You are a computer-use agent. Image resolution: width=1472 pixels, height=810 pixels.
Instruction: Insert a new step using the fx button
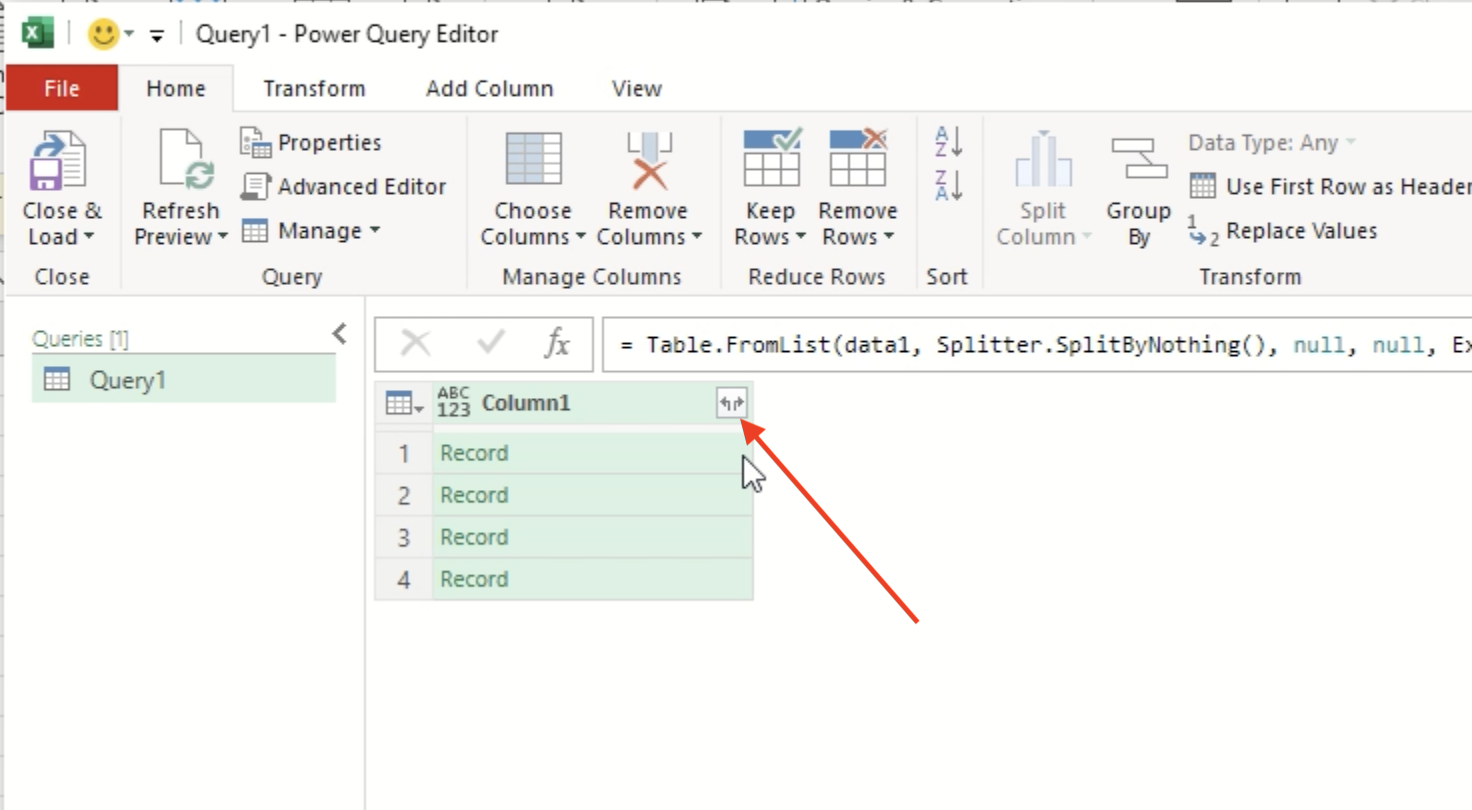click(x=557, y=344)
